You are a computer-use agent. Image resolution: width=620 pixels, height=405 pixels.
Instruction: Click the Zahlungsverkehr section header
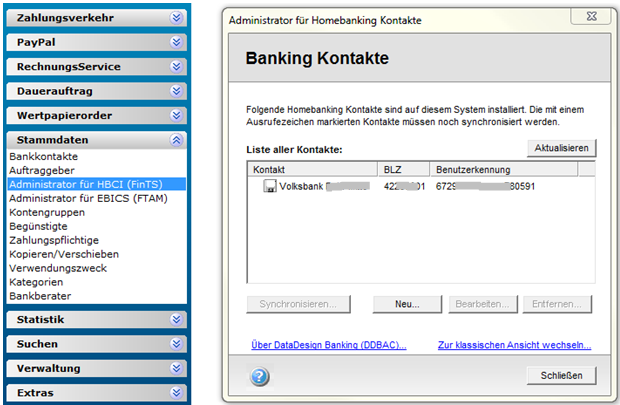(x=96, y=18)
